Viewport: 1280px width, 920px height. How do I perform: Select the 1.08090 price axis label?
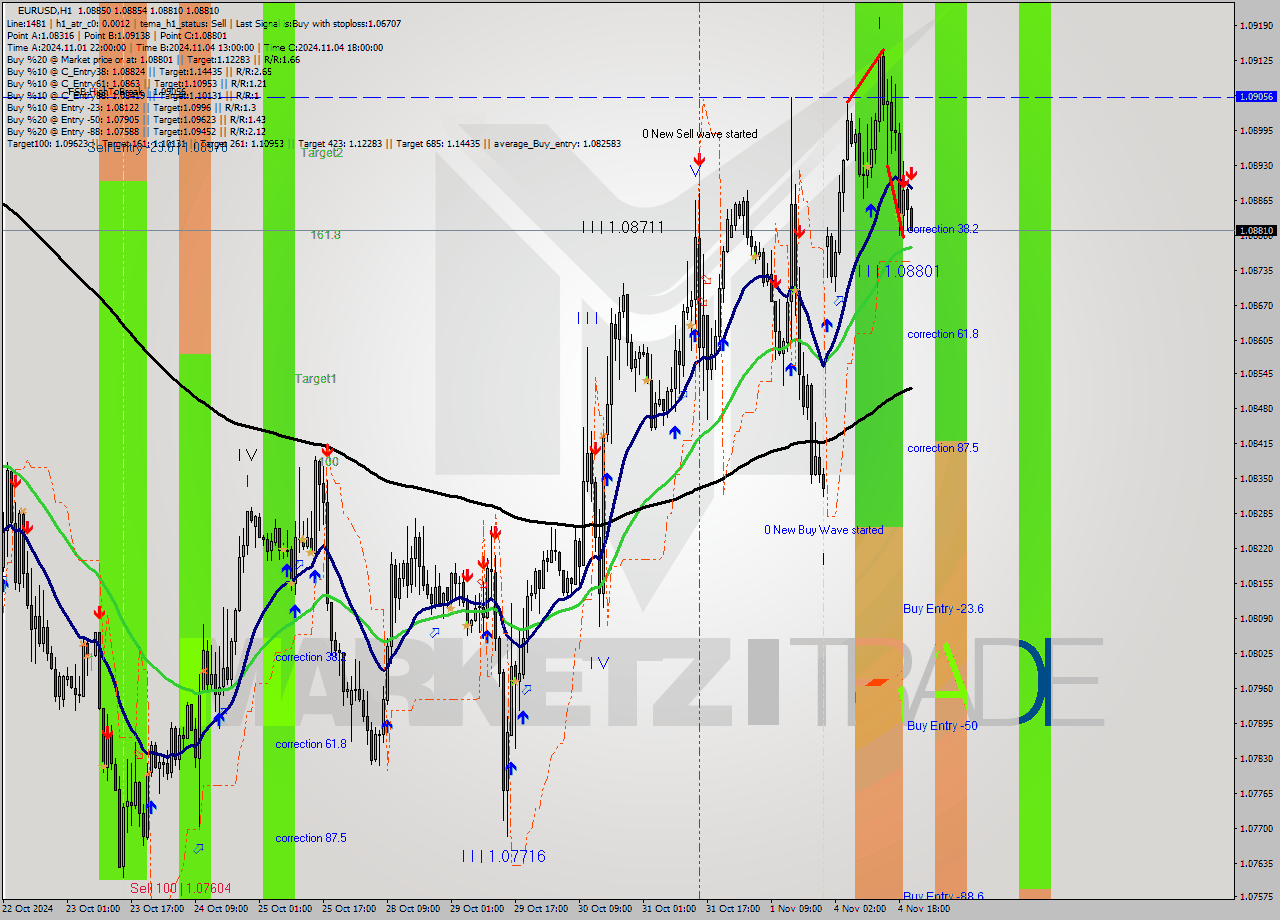[x=1256, y=618]
